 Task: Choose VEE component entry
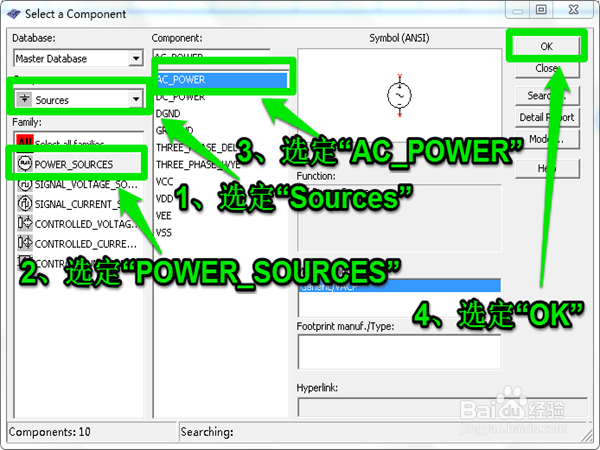point(165,215)
